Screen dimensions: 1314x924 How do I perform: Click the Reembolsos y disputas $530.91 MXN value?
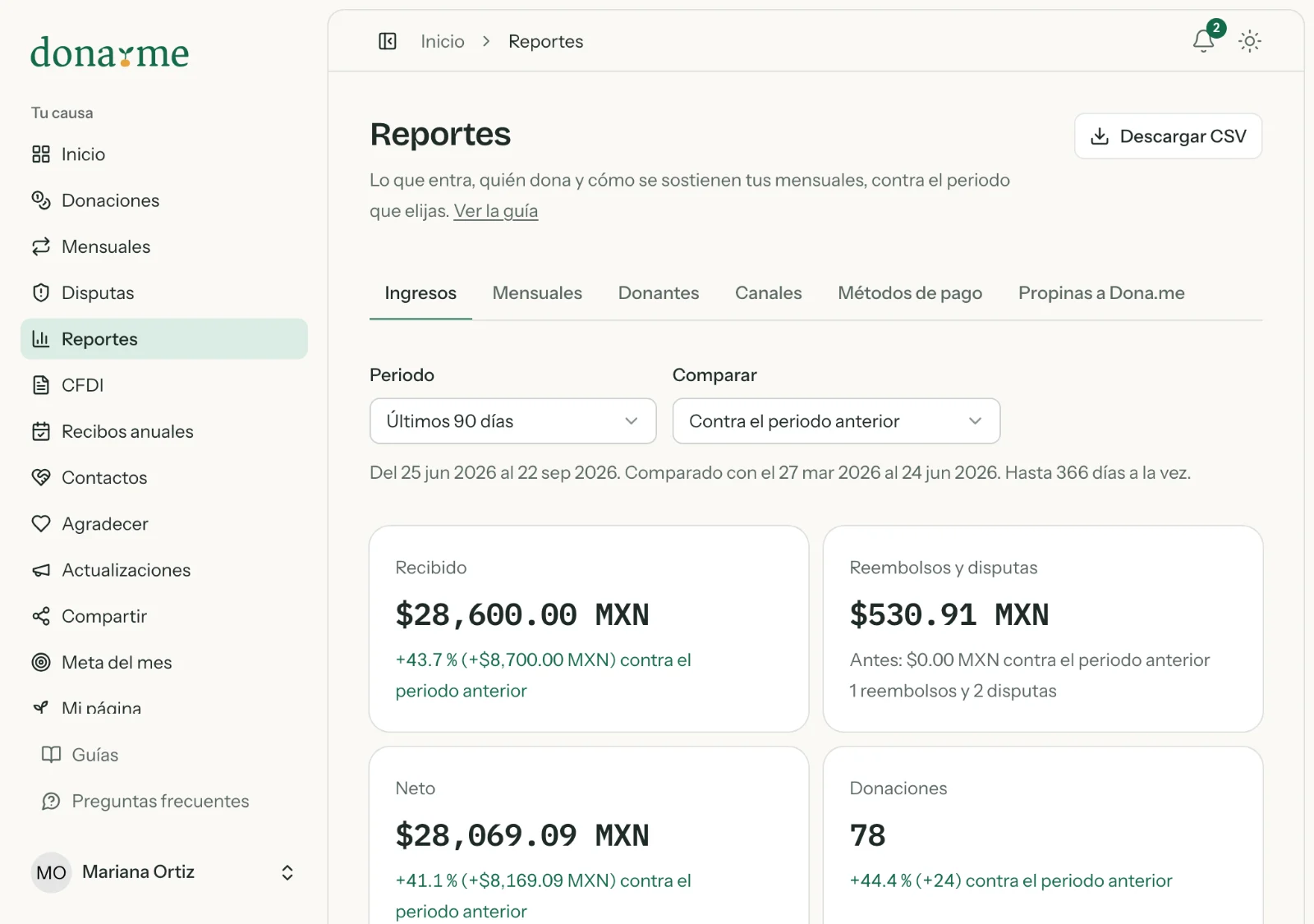[x=949, y=614]
